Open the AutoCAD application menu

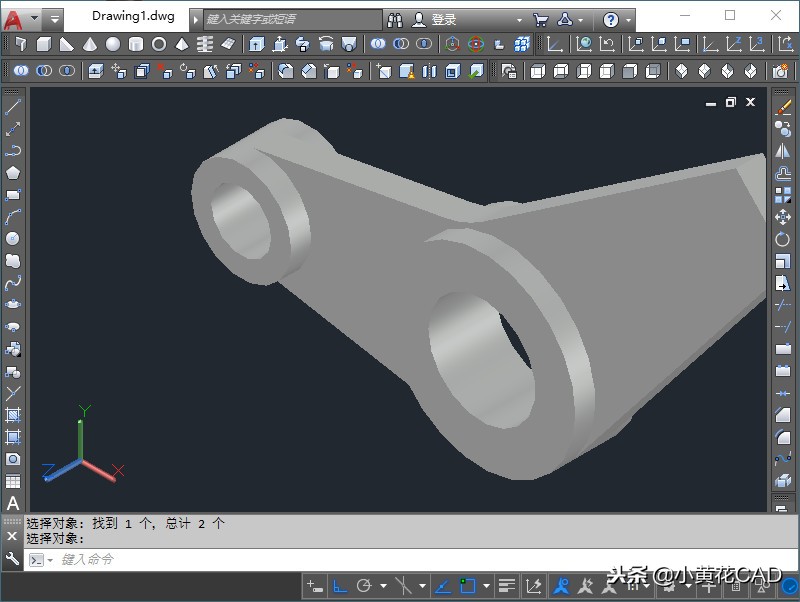click(14, 18)
